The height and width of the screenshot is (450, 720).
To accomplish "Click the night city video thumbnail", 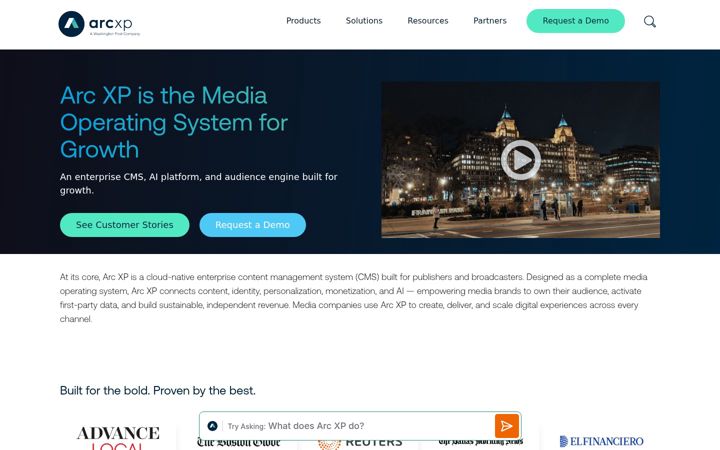I will 521,160.
